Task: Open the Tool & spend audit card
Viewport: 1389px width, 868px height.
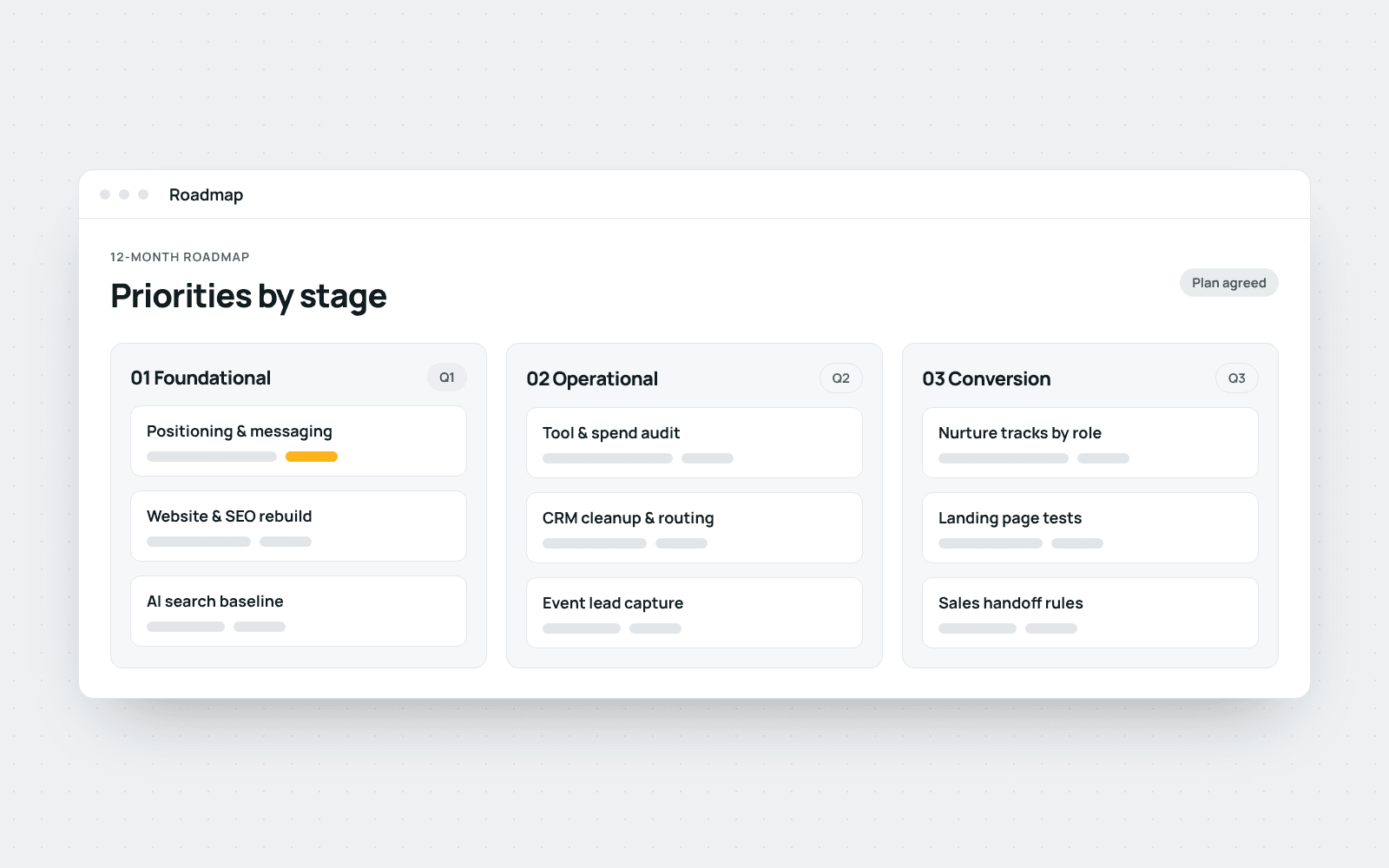Action: [694, 443]
